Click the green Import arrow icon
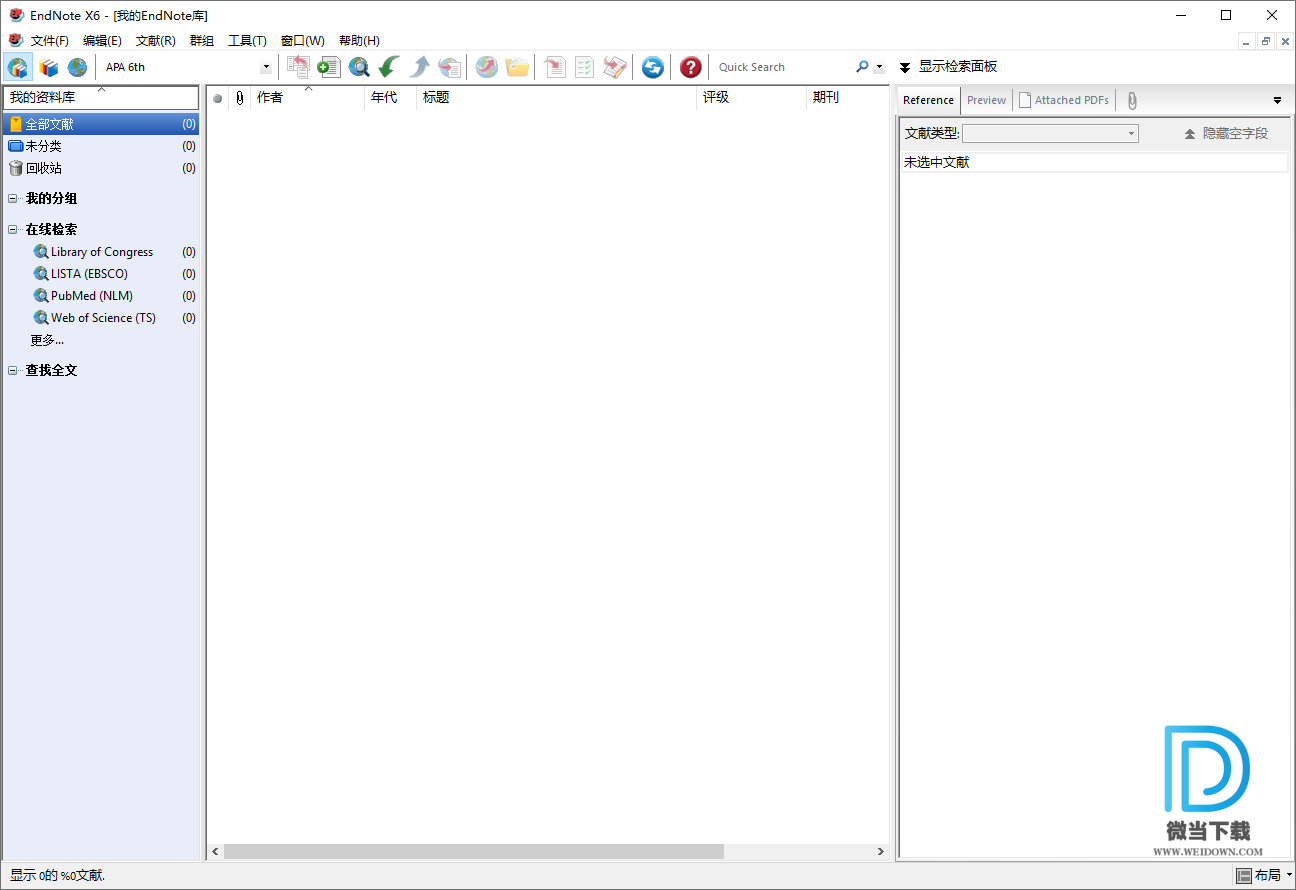 [x=389, y=67]
